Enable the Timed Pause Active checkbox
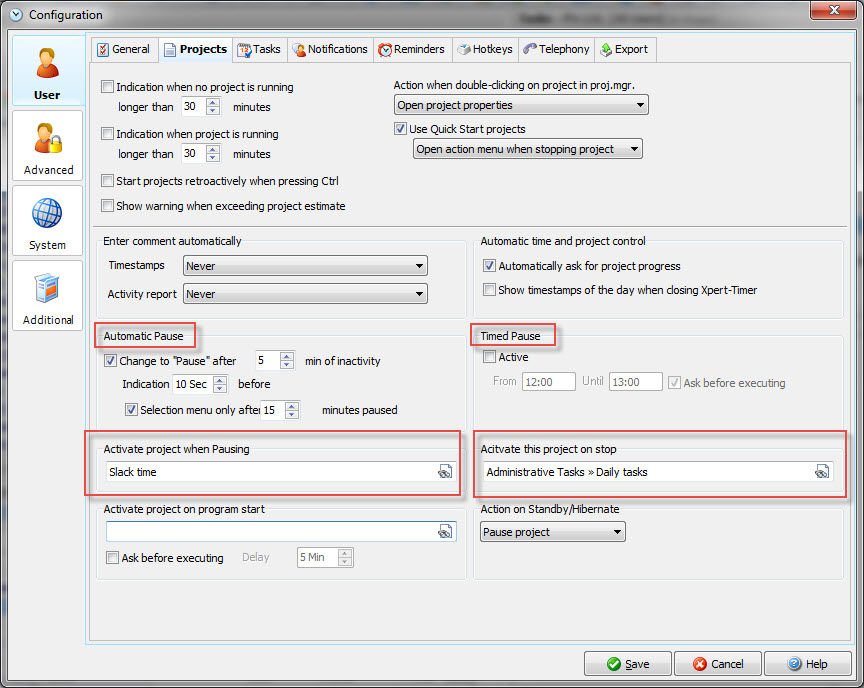864x688 pixels. tap(489, 357)
